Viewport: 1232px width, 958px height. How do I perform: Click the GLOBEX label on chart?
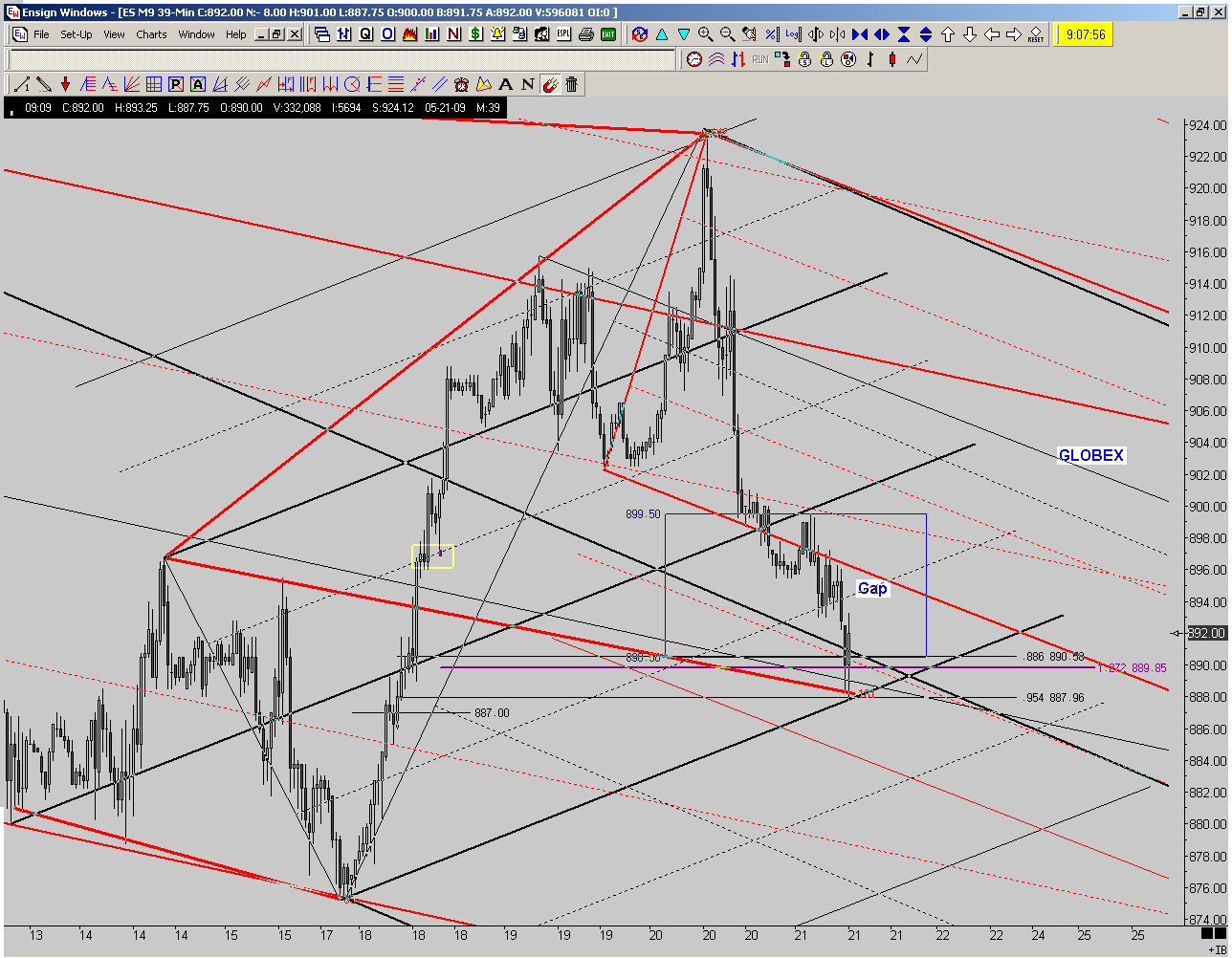[1091, 455]
